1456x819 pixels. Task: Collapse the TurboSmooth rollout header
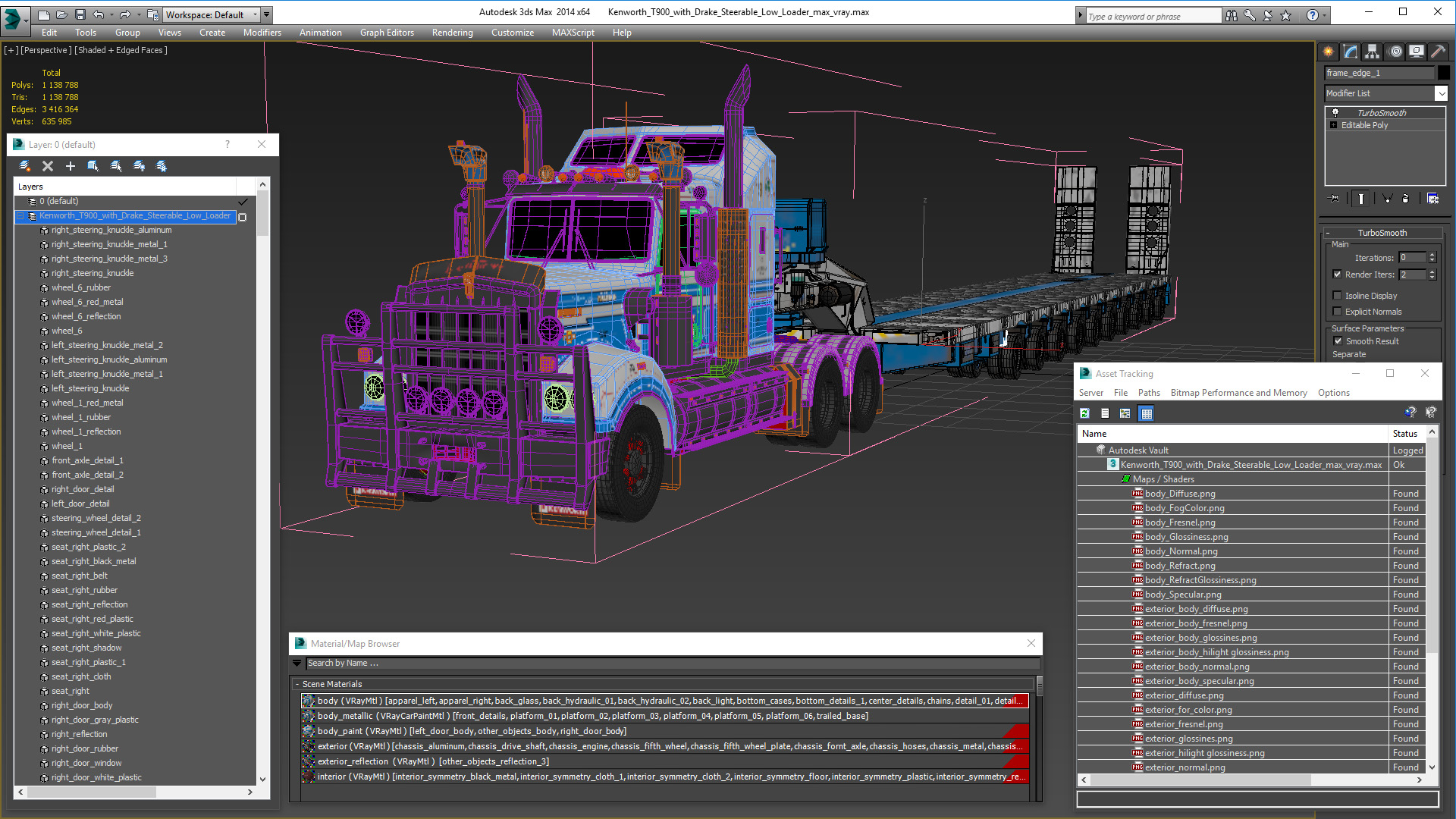tap(1382, 233)
